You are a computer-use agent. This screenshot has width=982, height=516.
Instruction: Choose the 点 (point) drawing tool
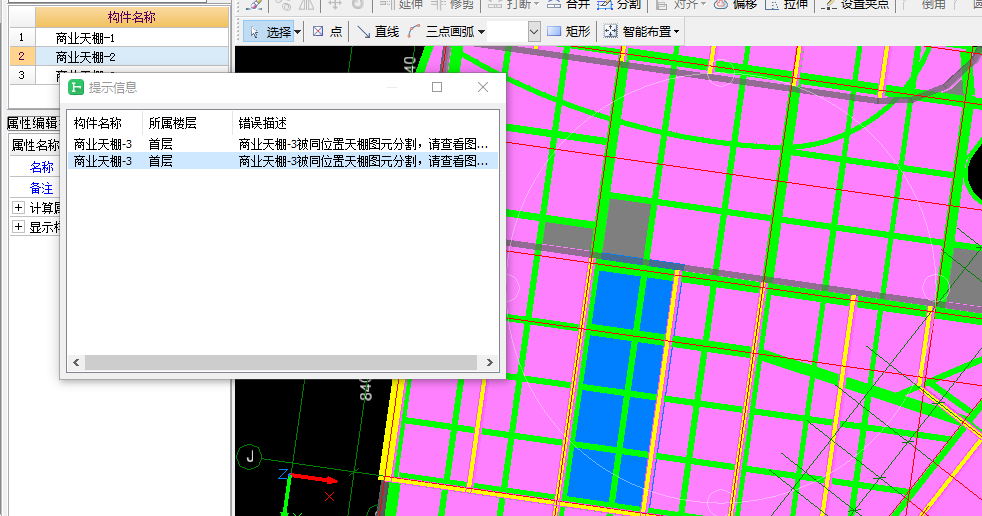[x=327, y=31]
